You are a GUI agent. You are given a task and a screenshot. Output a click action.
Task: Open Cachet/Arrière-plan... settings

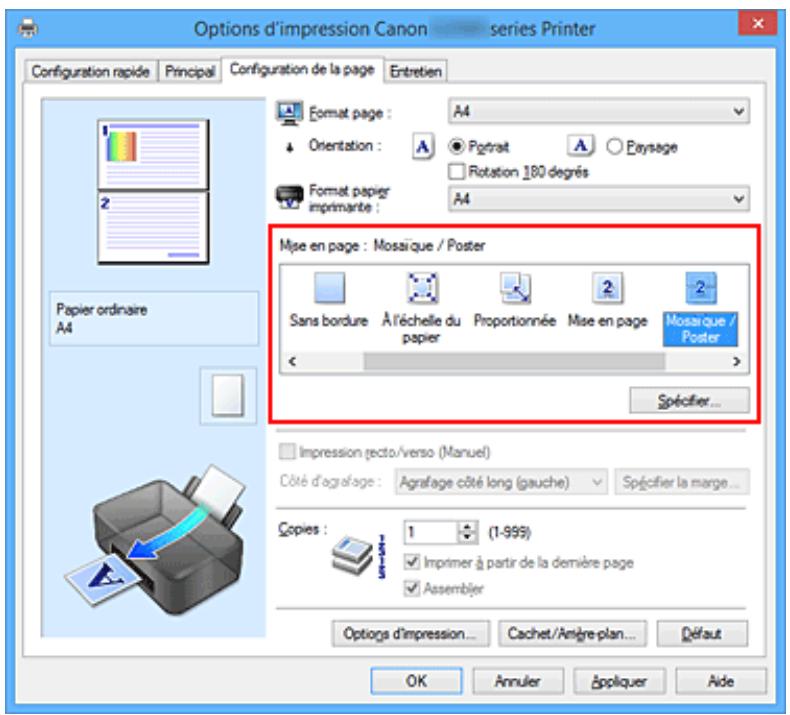point(572,633)
